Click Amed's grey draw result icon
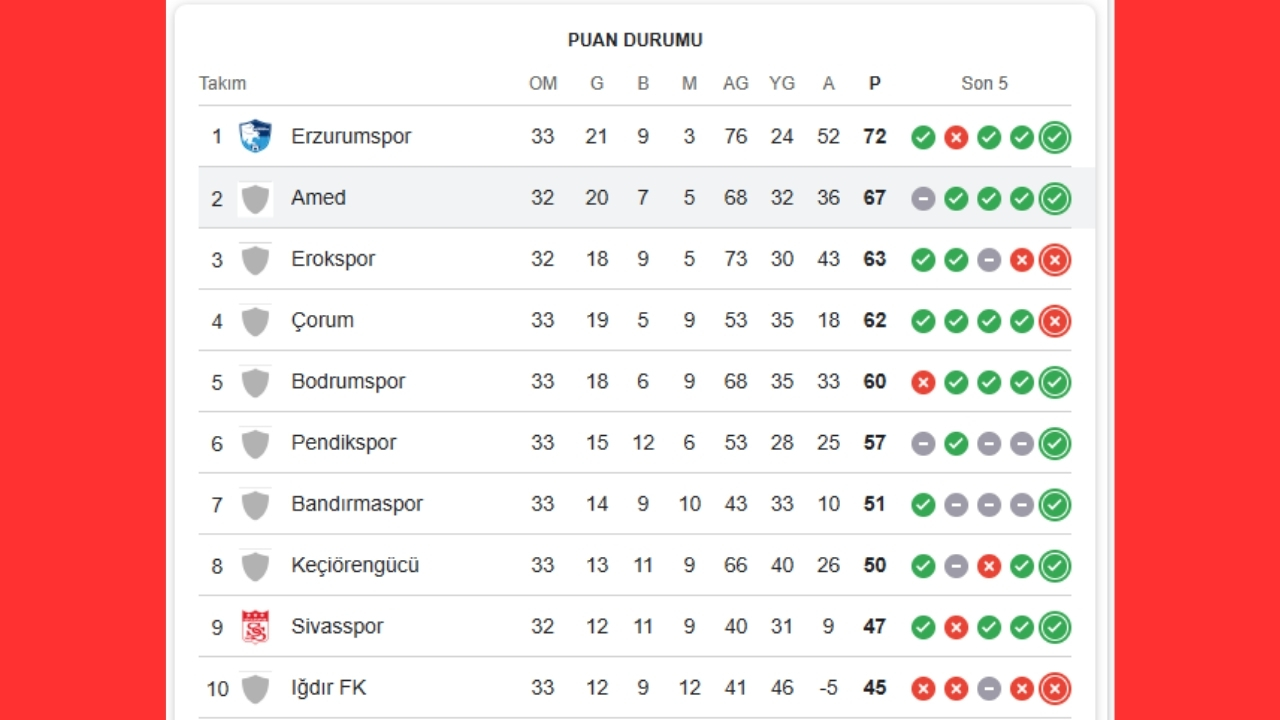The image size is (1280, 720). pyautogui.click(x=923, y=199)
